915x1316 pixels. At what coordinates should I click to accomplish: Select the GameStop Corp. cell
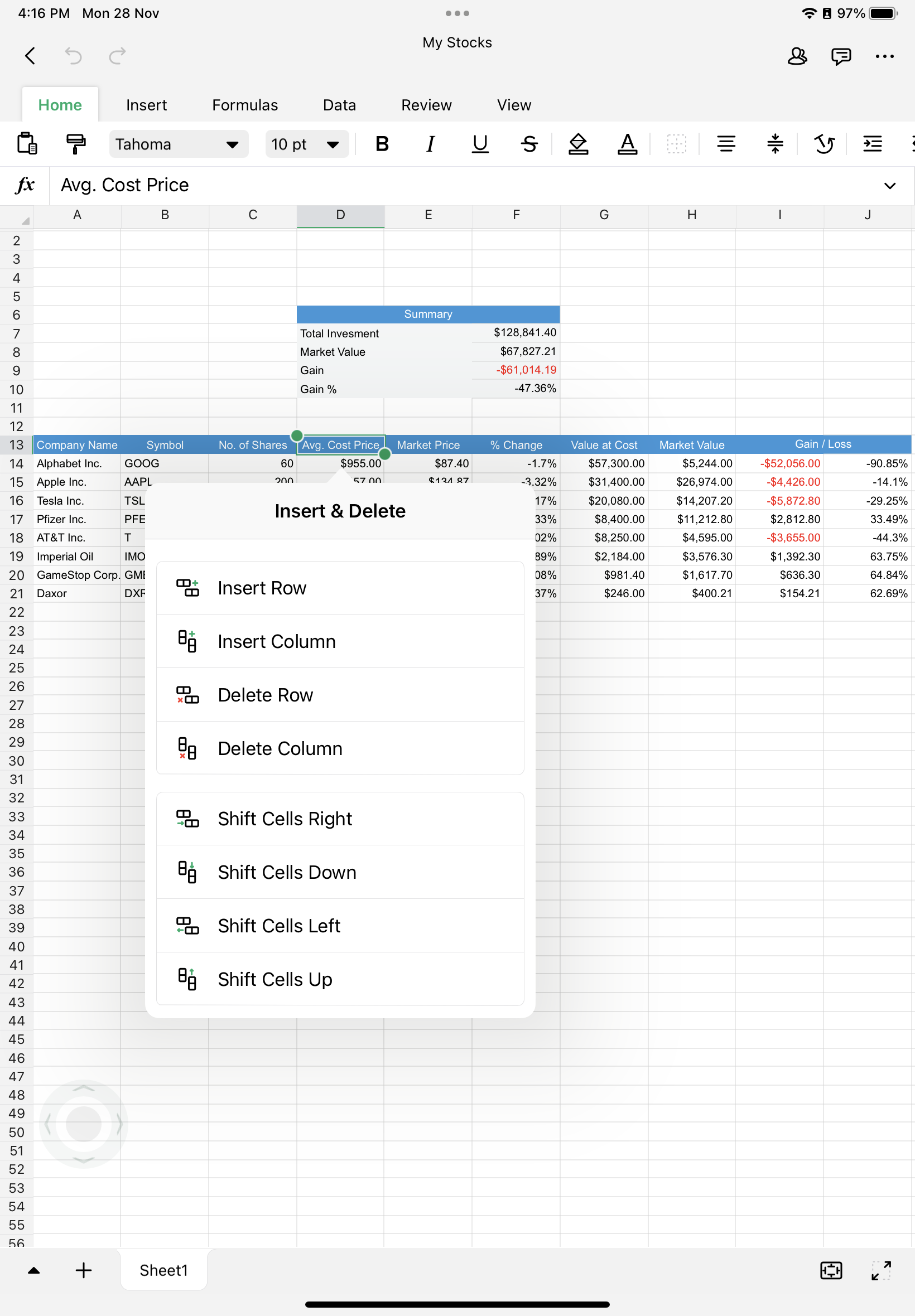[x=77, y=575]
